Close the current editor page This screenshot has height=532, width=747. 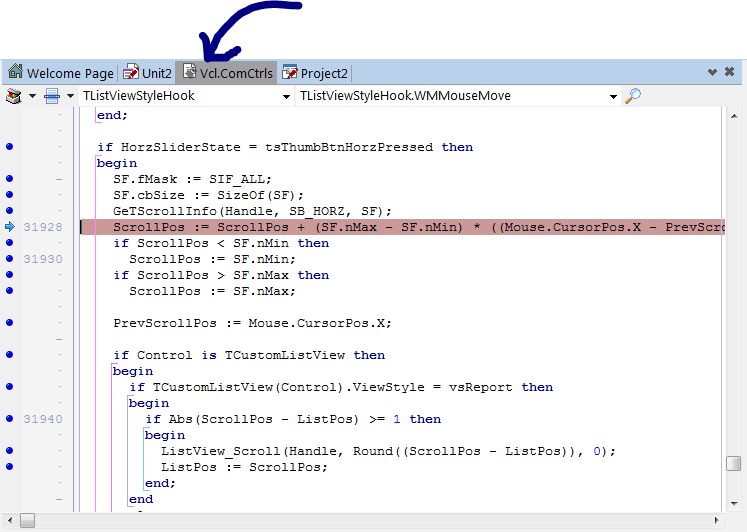coord(729,71)
